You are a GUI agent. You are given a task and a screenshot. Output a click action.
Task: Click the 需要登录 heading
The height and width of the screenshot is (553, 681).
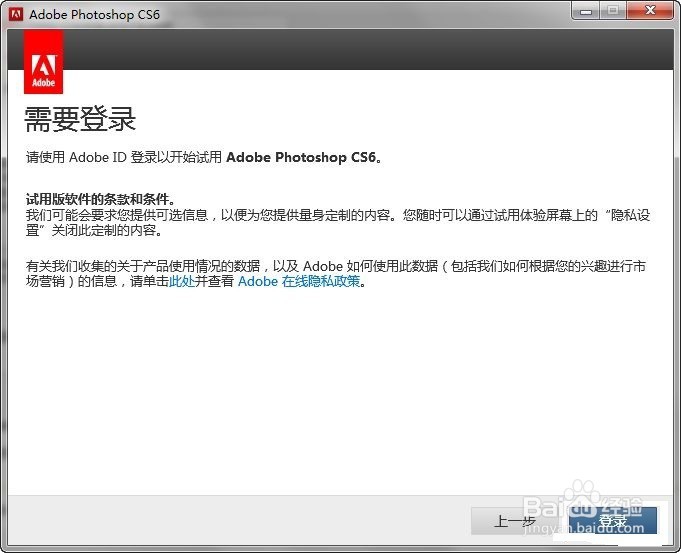click(x=80, y=119)
